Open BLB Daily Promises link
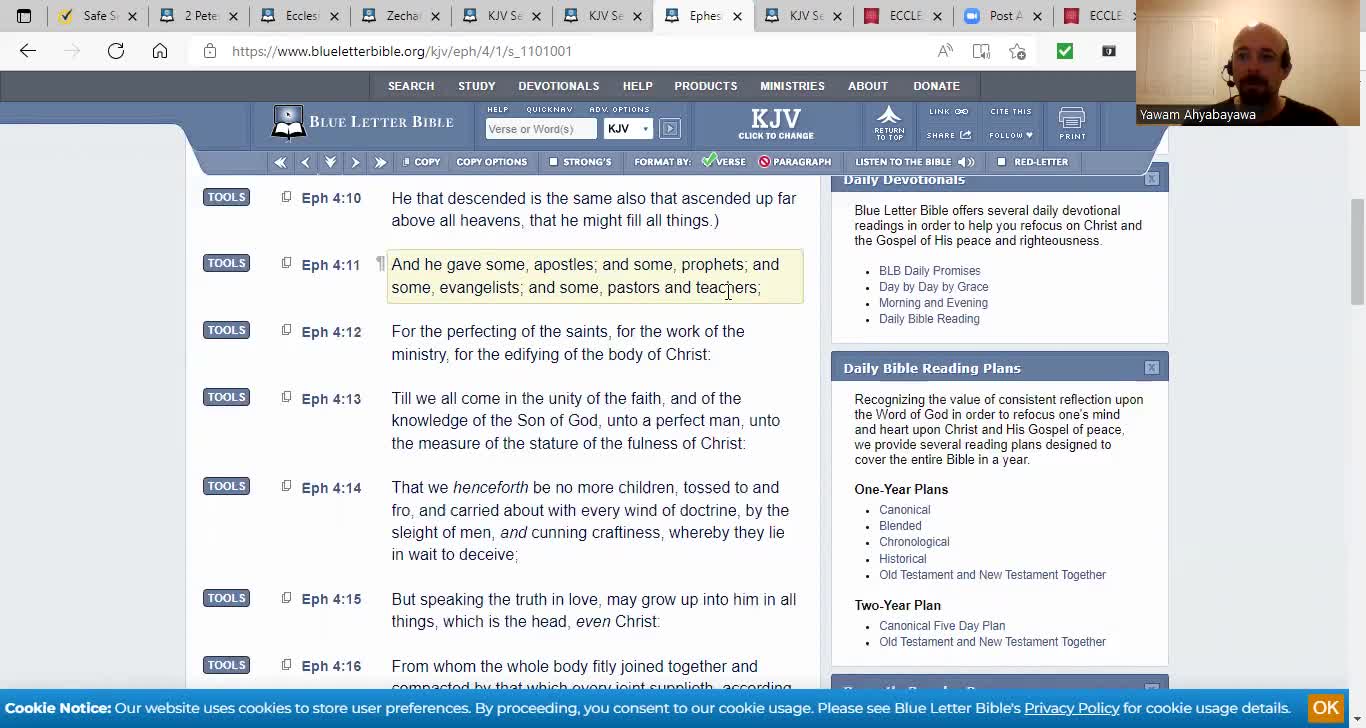The width and height of the screenshot is (1366, 728). (x=929, y=271)
